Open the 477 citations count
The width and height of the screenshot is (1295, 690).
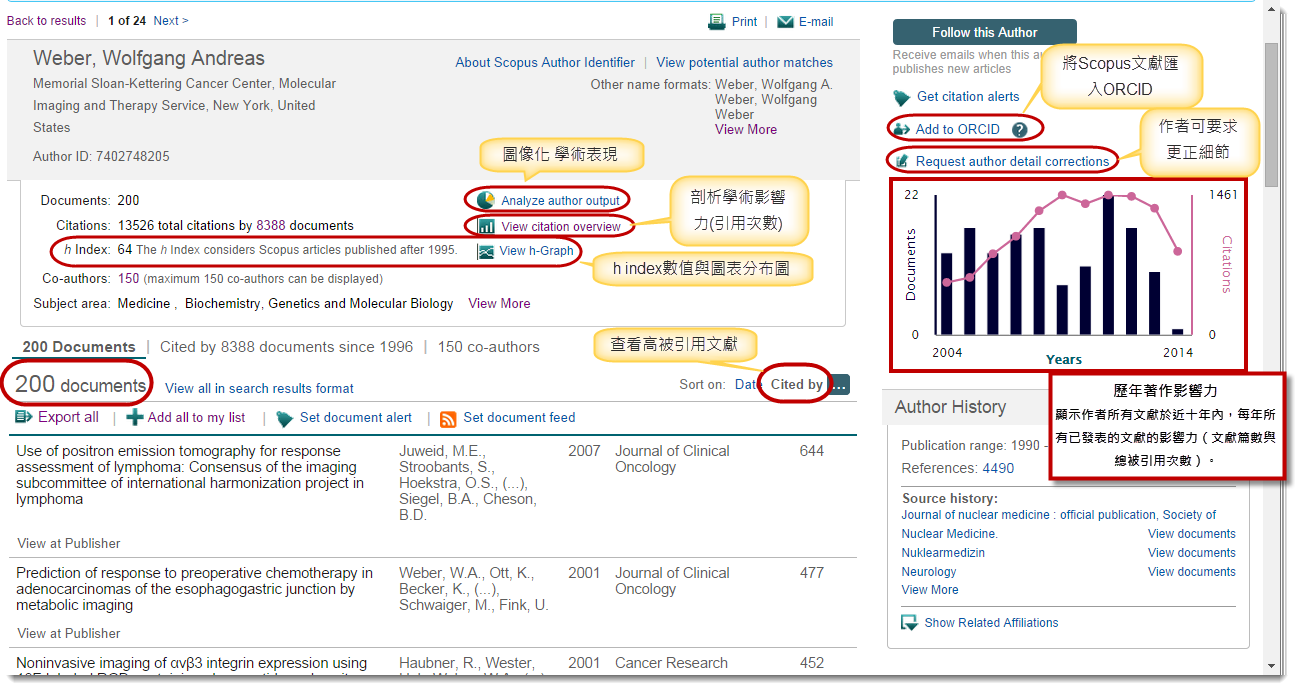pos(812,573)
